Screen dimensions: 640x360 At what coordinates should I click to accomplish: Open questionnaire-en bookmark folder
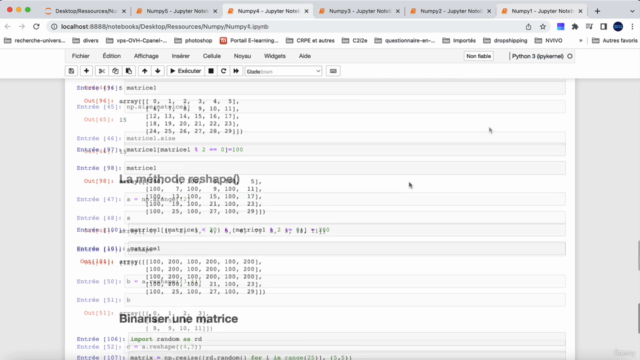click(x=405, y=40)
